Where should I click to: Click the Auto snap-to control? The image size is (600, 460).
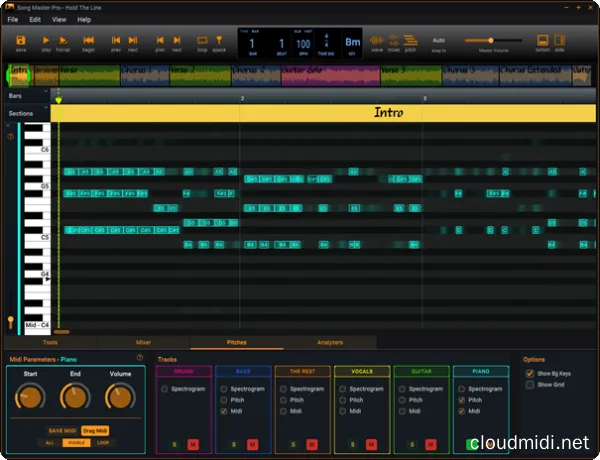pos(439,41)
